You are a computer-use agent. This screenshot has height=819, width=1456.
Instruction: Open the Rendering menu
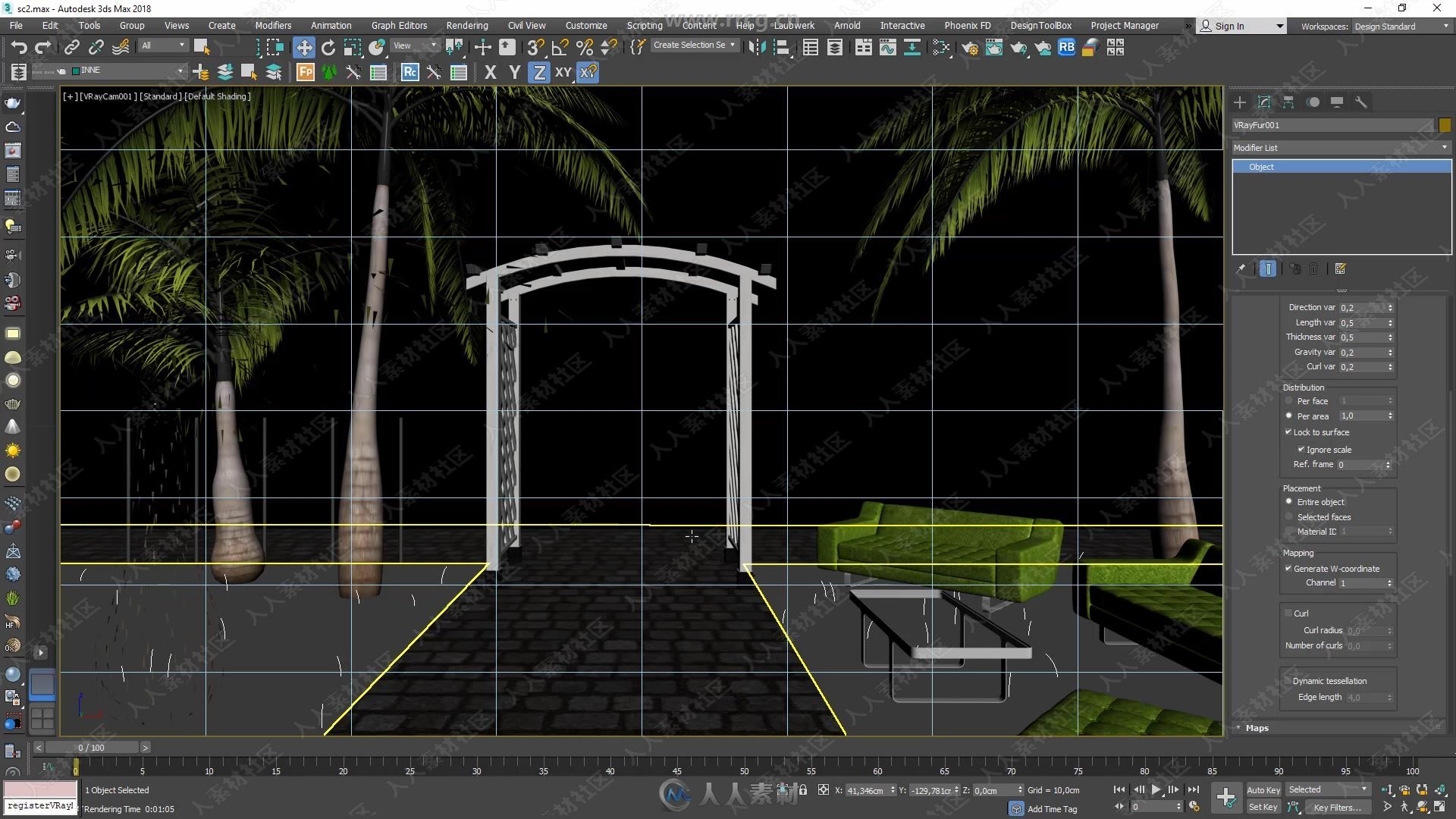(x=467, y=26)
